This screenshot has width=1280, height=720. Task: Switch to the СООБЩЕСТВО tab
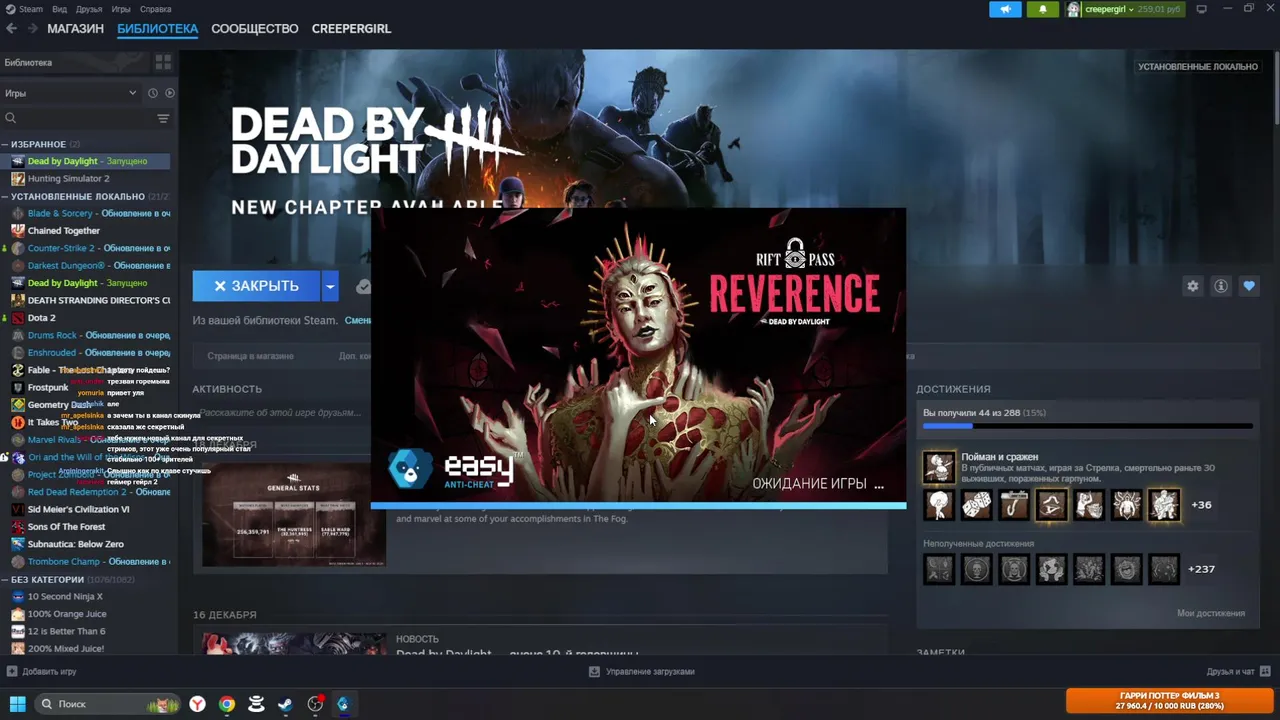point(255,29)
